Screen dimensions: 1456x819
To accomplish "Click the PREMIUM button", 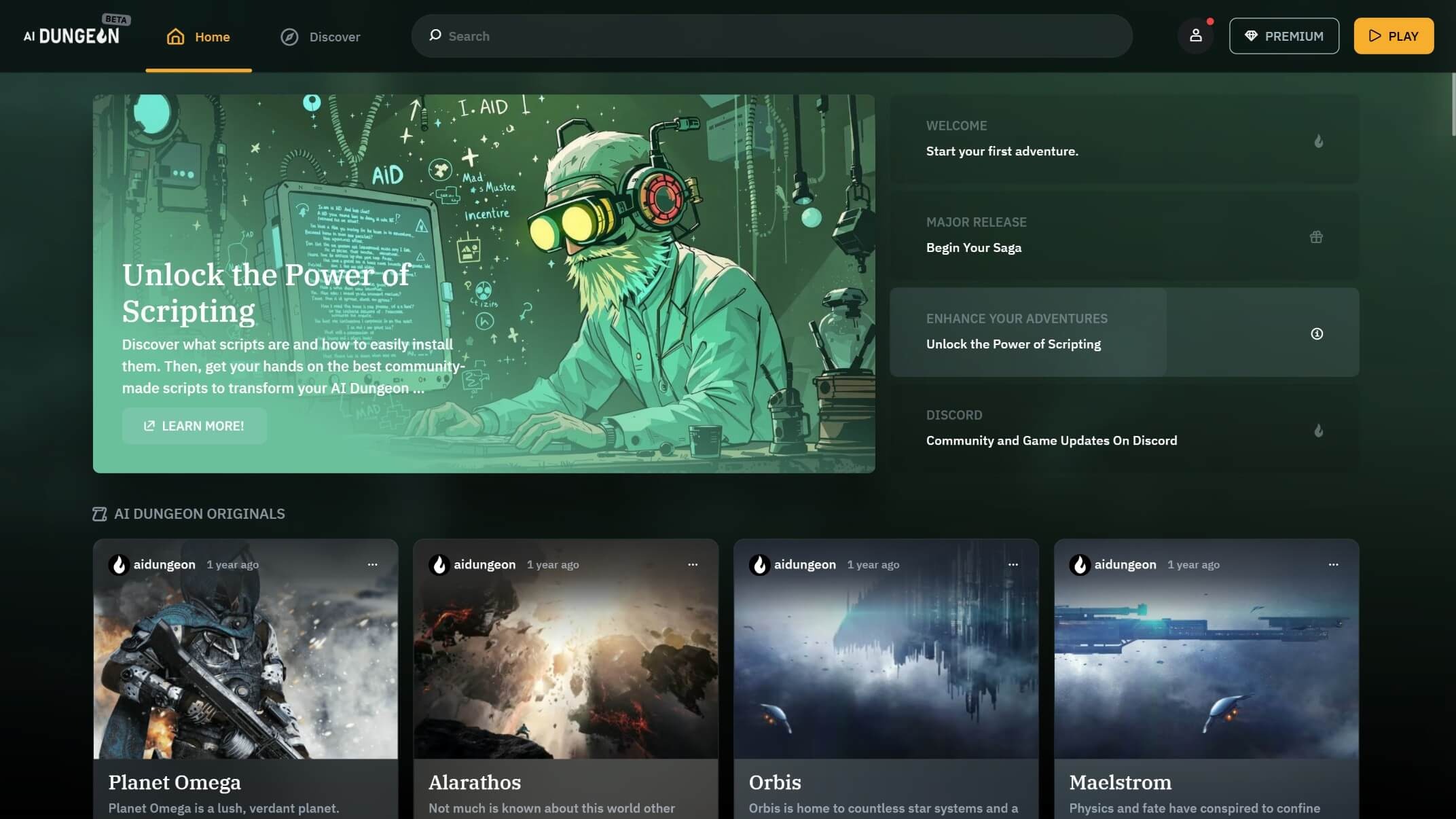I will pos(1284,36).
